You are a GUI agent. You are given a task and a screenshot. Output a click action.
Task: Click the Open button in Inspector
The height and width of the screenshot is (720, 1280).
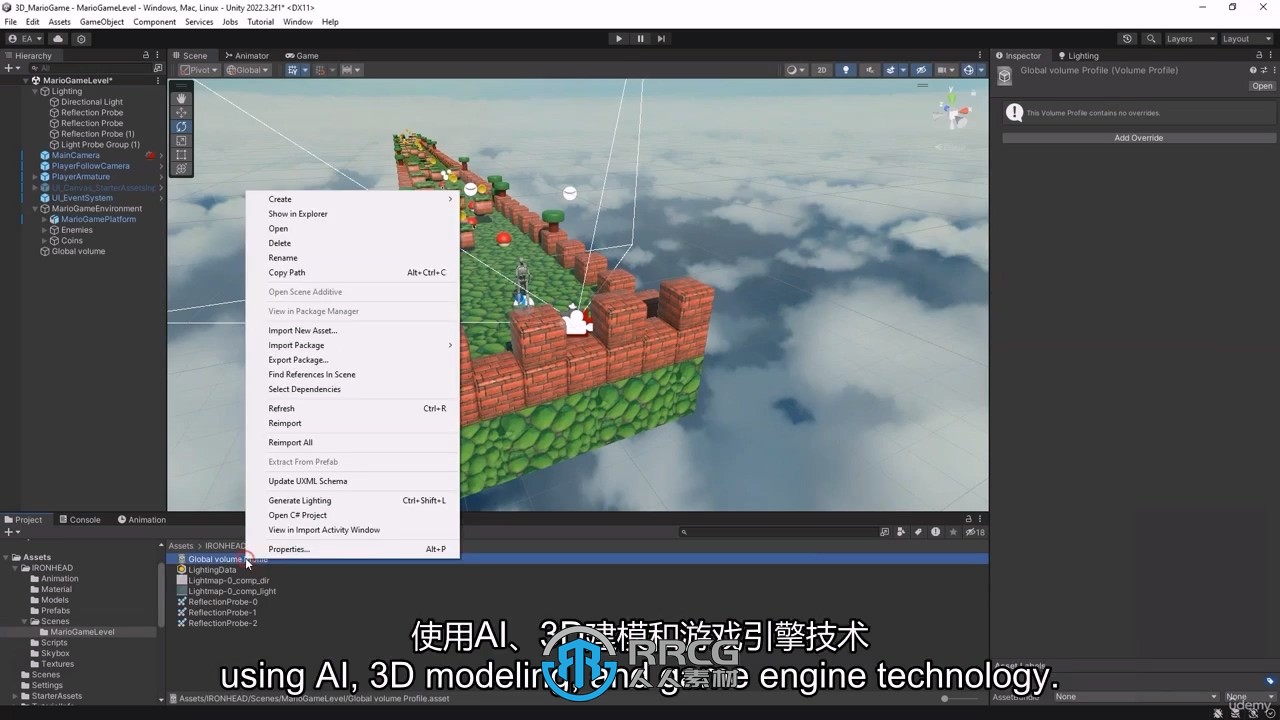[1262, 86]
